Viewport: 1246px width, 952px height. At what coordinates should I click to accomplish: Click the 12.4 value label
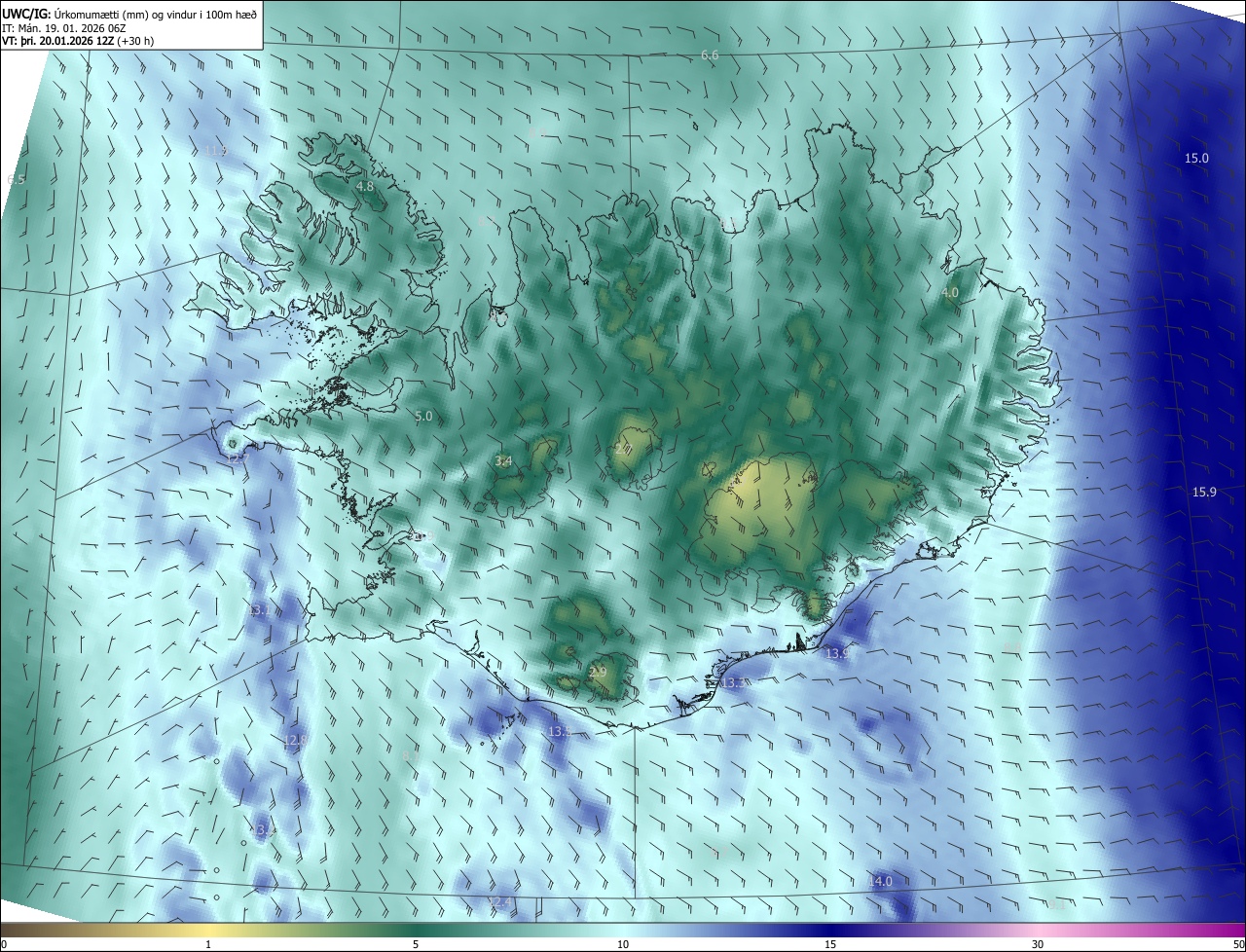[x=499, y=902]
